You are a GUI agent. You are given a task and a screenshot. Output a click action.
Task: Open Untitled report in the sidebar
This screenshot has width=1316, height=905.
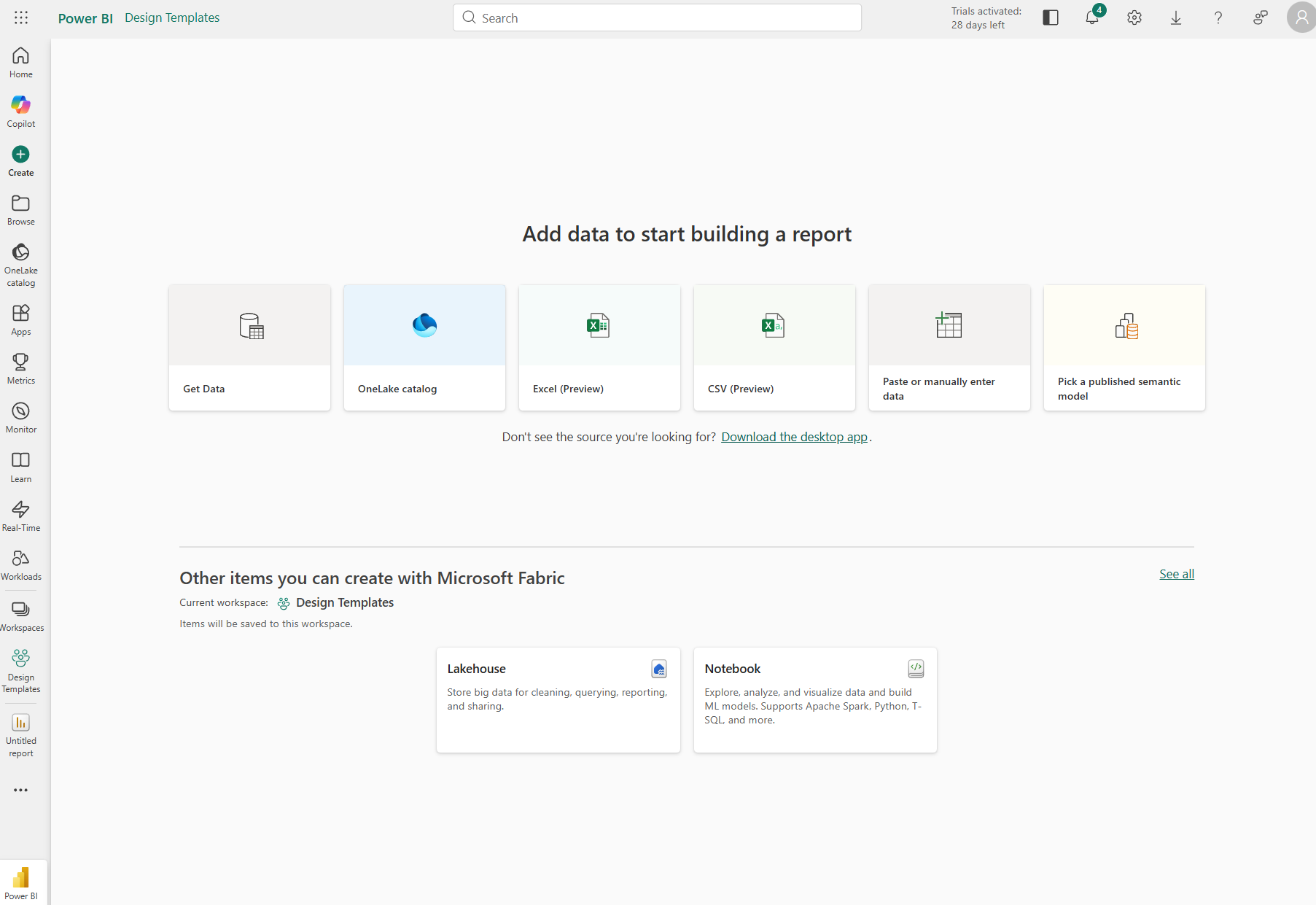pyautogui.click(x=21, y=735)
